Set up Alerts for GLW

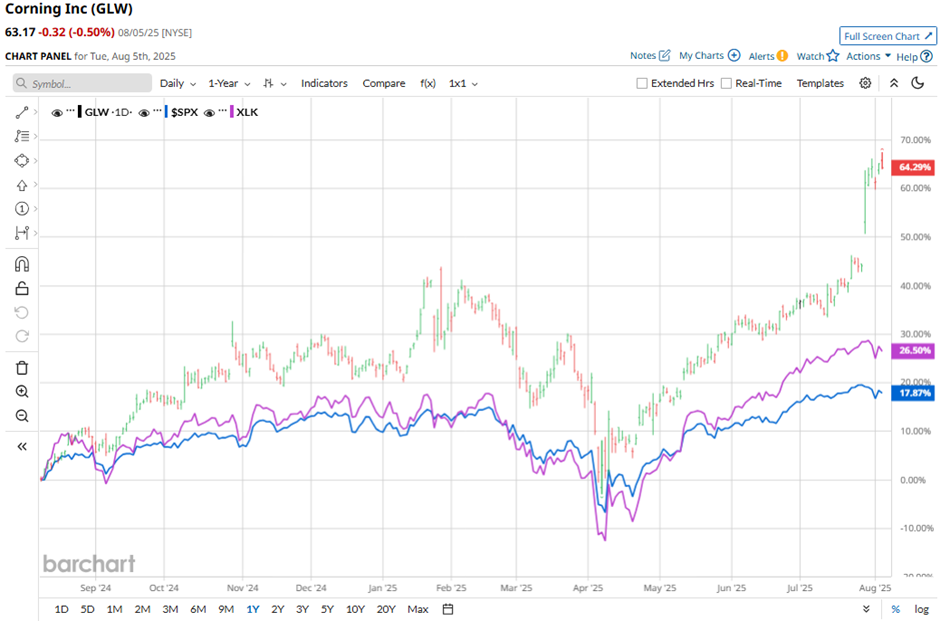pyautogui.click(x=768, y=56)
